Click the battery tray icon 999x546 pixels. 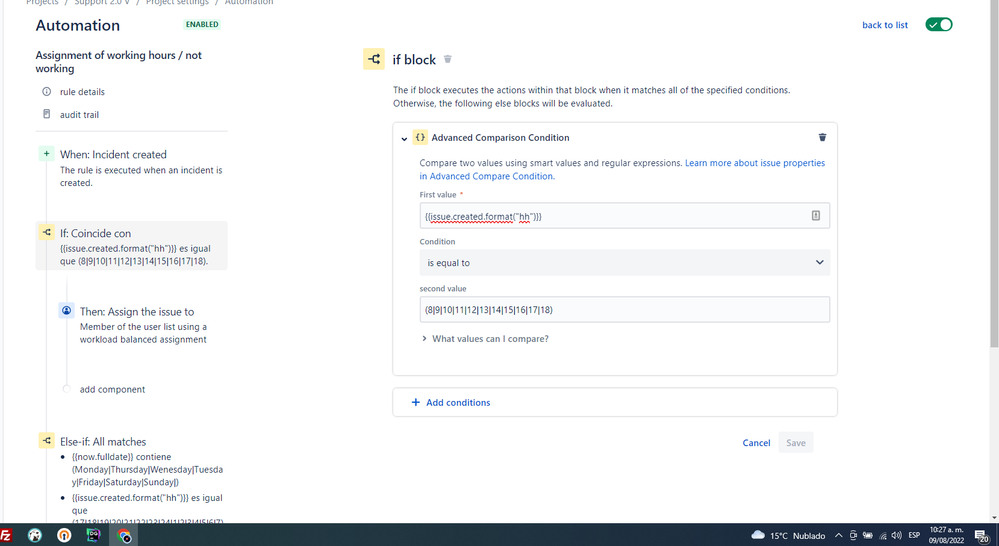coord(868,535)
